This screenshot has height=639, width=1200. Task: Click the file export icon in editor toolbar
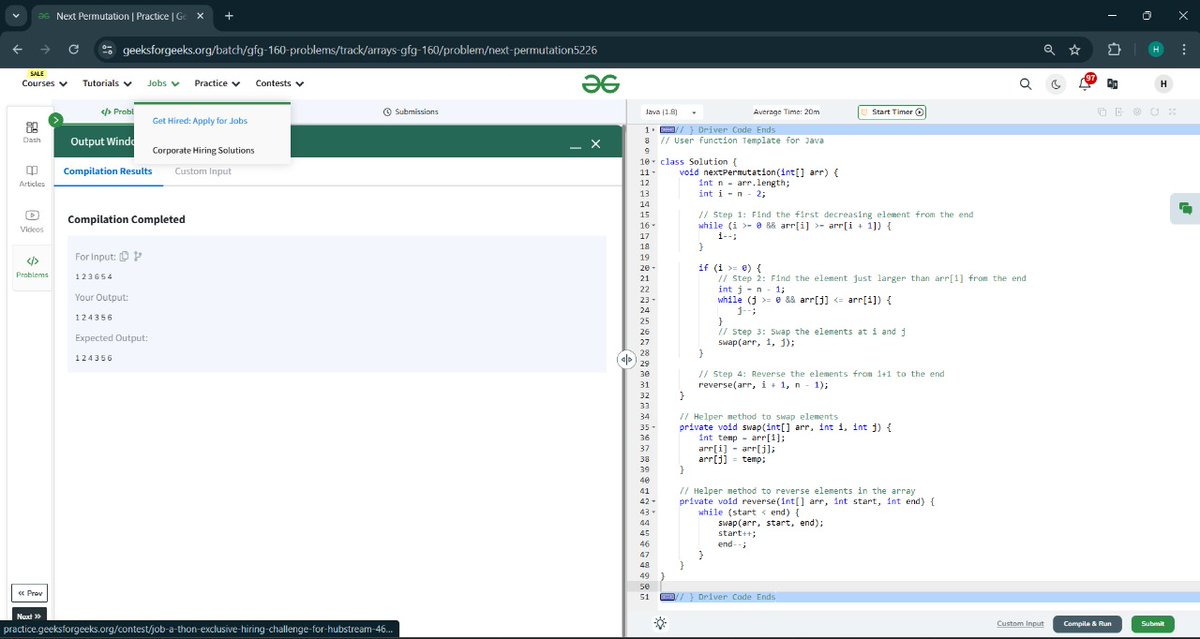1119,112
